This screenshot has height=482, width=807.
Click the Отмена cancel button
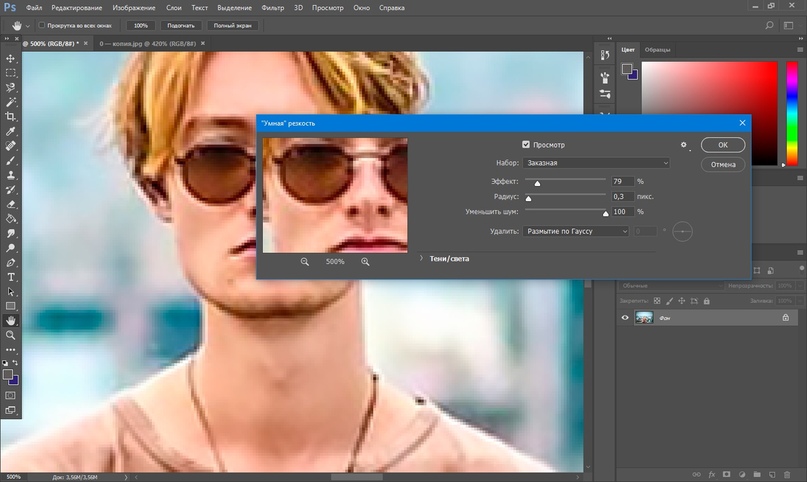click(723, 165)
